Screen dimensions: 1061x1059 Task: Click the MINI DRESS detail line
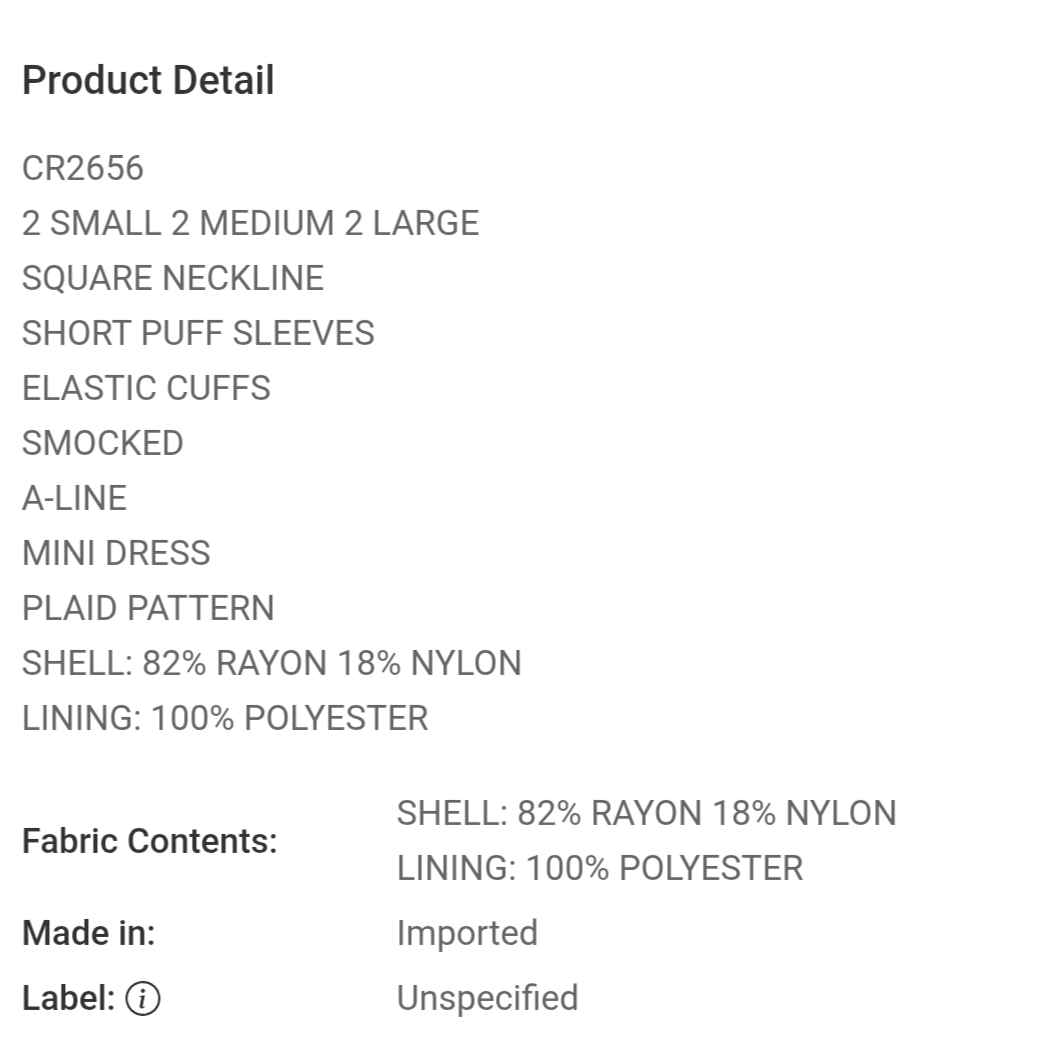tap(116, 554)
